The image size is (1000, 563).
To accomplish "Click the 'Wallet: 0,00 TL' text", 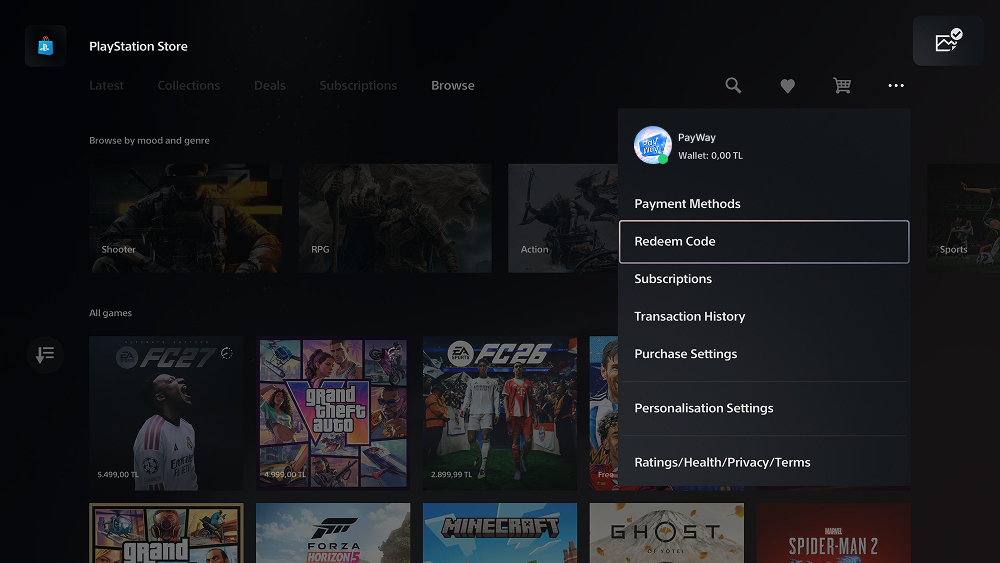I will [710, 156].
